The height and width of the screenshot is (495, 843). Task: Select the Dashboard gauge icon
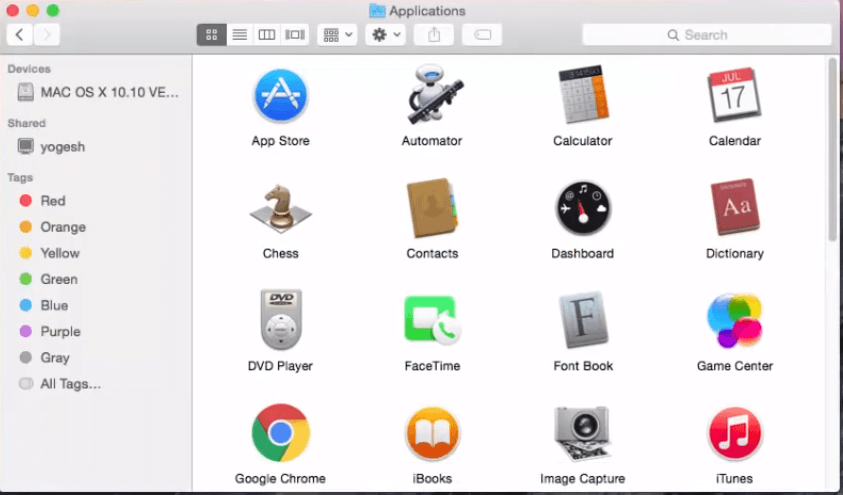[x=583, y=209]
